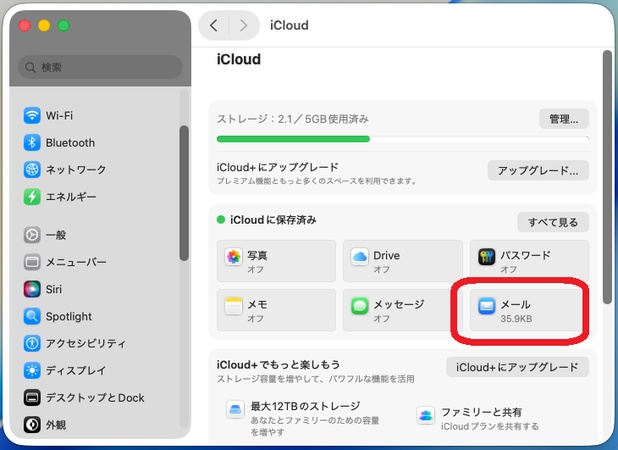This screenshot has height=450, width=618.
Task: Click the パスワード keys icon
Action: click(x=487, y=257)
